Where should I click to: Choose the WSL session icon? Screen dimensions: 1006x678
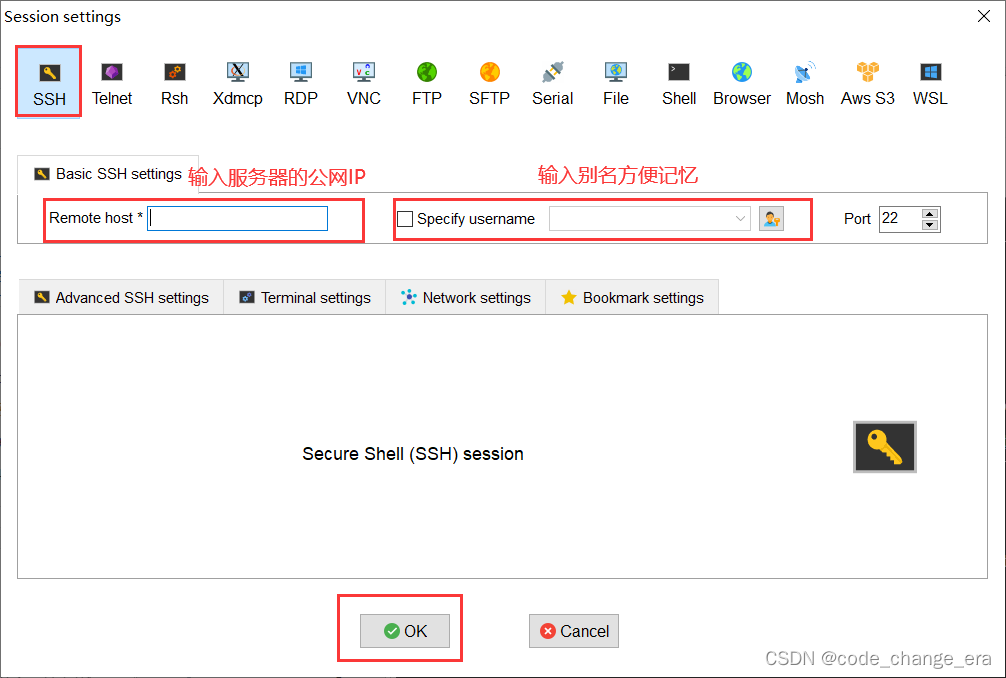pos(930,84)
